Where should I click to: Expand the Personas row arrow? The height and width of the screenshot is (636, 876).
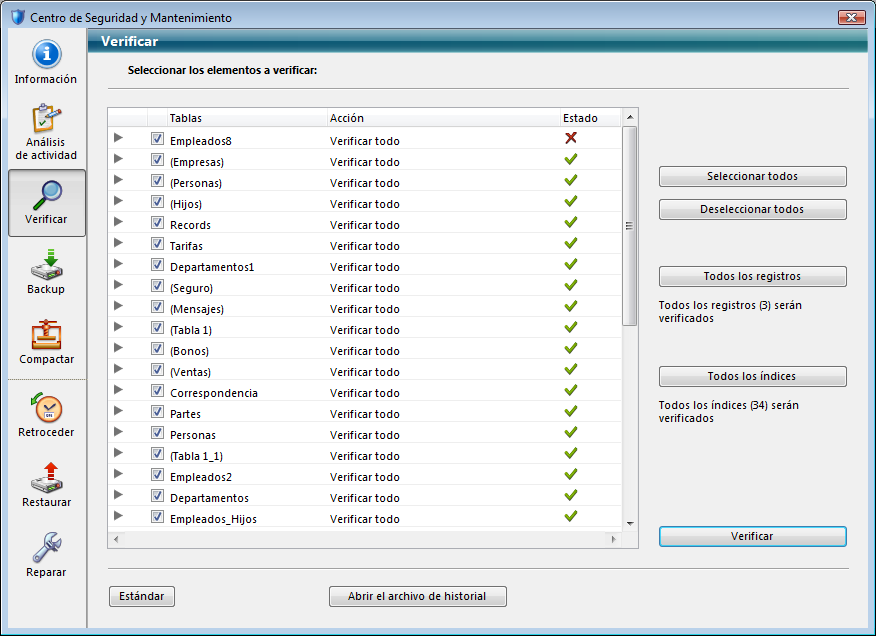click(118, 431)
